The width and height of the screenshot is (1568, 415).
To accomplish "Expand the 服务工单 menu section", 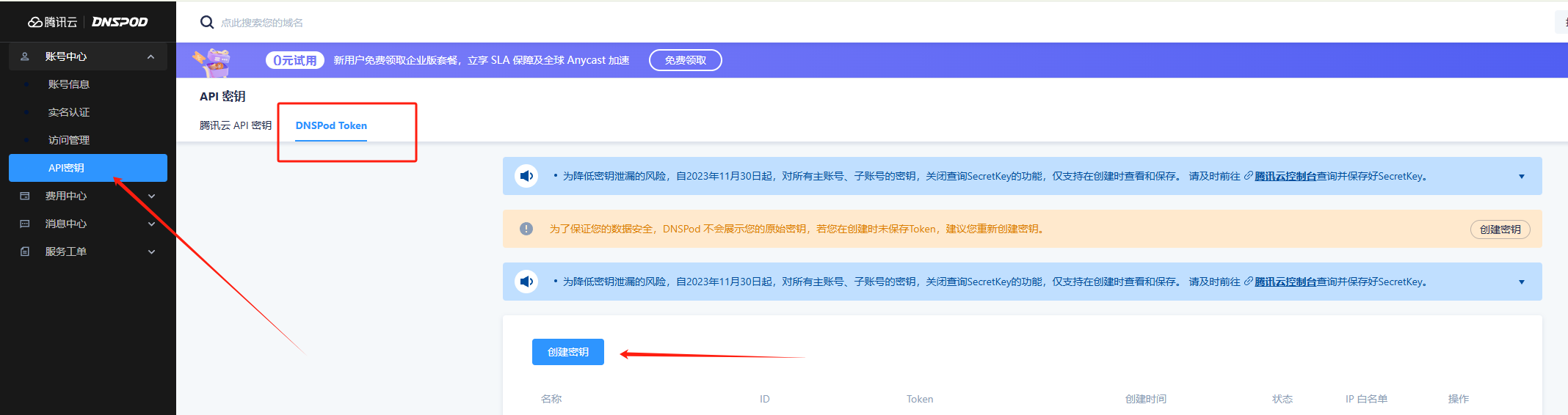I will [x=151, y=251].
